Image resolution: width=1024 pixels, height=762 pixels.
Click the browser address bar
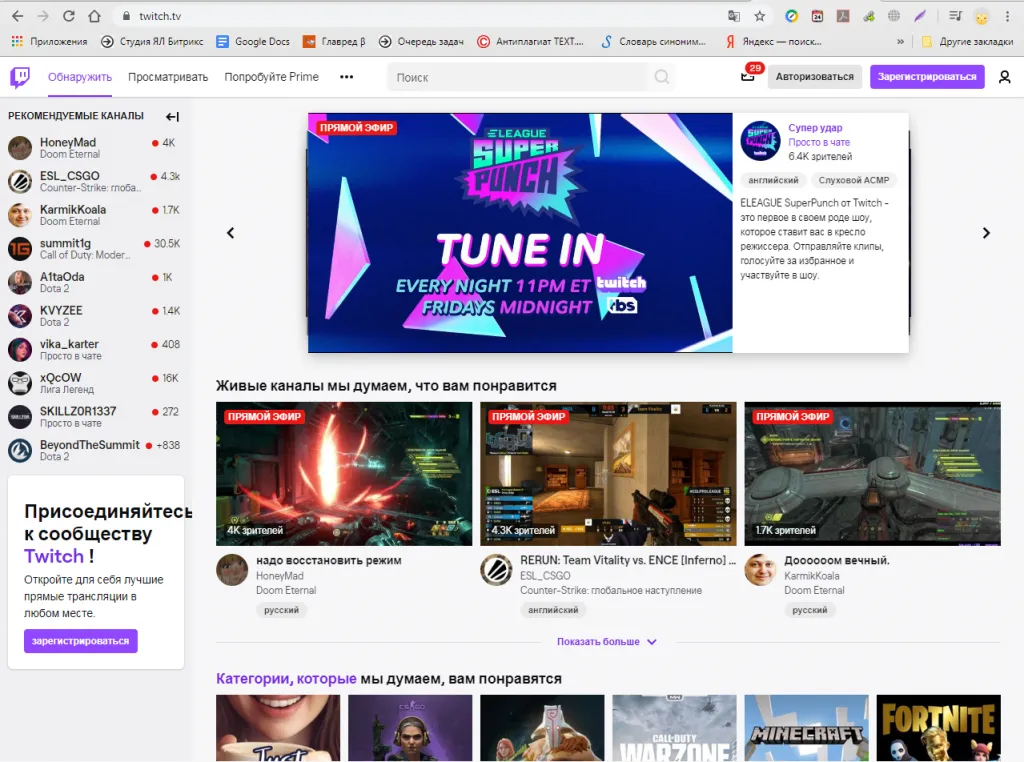418,16
